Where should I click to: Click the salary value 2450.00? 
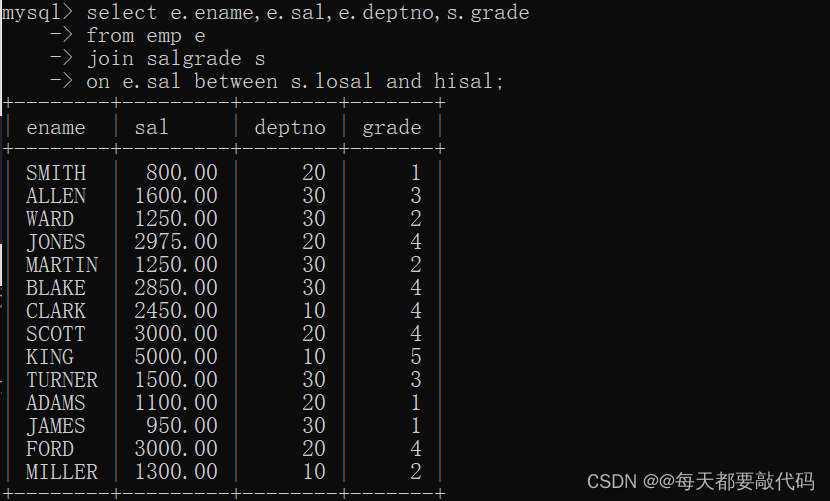176,311
